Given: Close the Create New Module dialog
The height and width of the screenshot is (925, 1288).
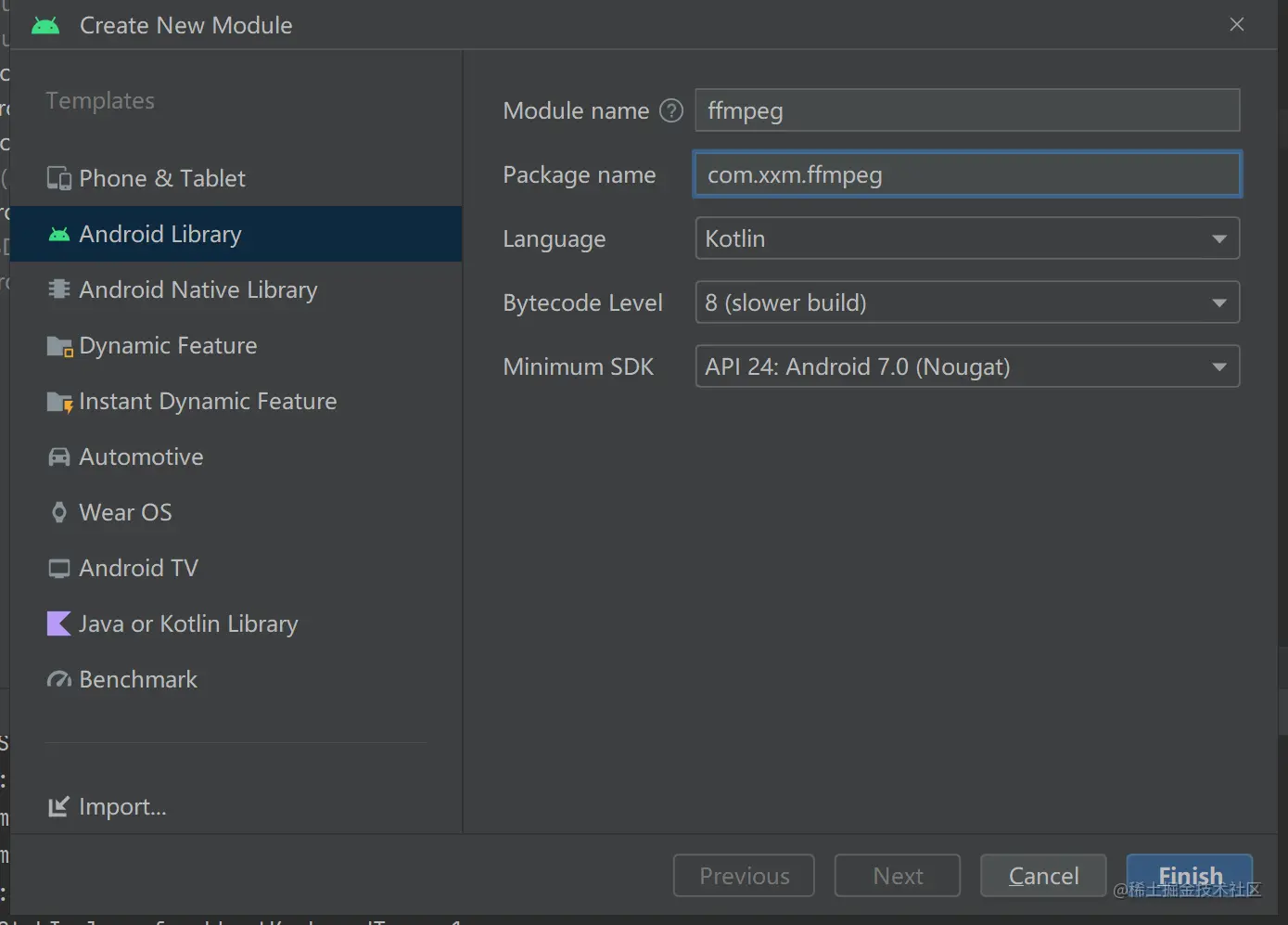Looking at the screenshot, I should coord(1237,25).
